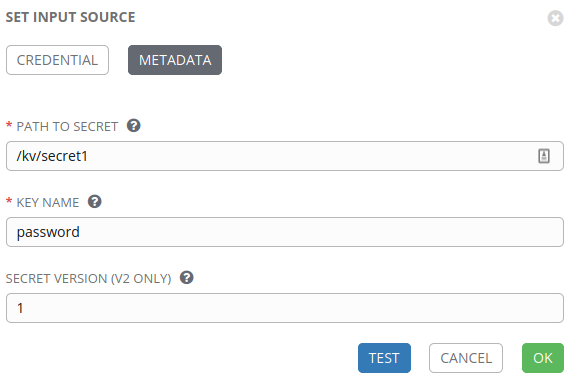The height and width of the screenshot is (382, 574).
Task: Open the Path to Secret help tooltip icon
Action: pos(134,126)
